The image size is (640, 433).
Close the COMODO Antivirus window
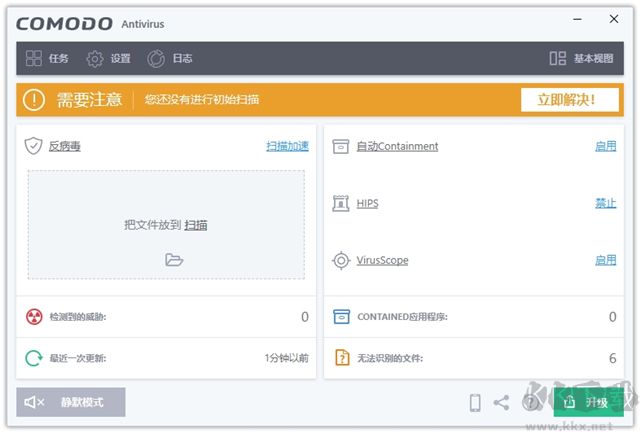614,19
